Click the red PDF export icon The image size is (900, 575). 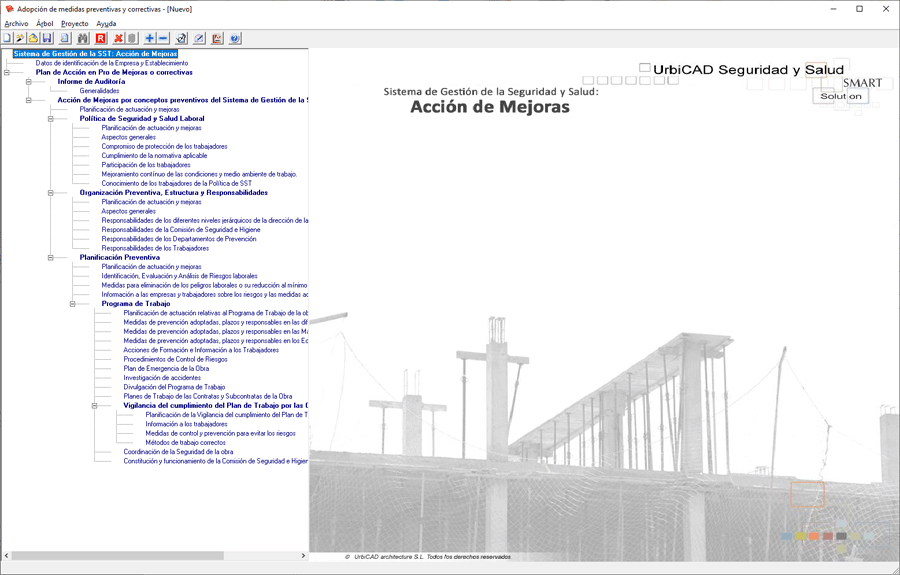217,38
